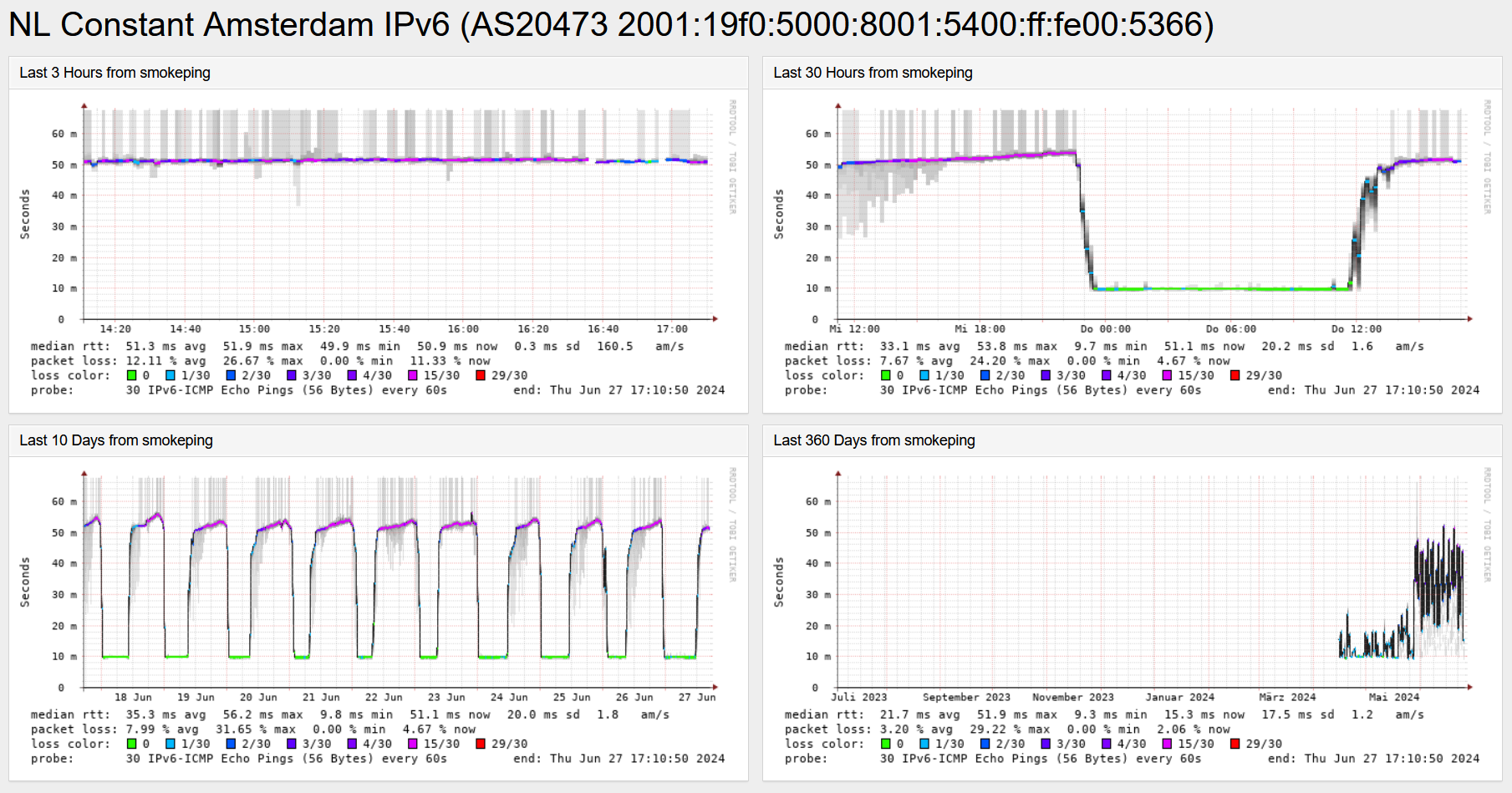Click the "Do 06:00" axis label on 30-hour graph
The height and width of the screenshot is (793, 1512).
point(1229,328)
